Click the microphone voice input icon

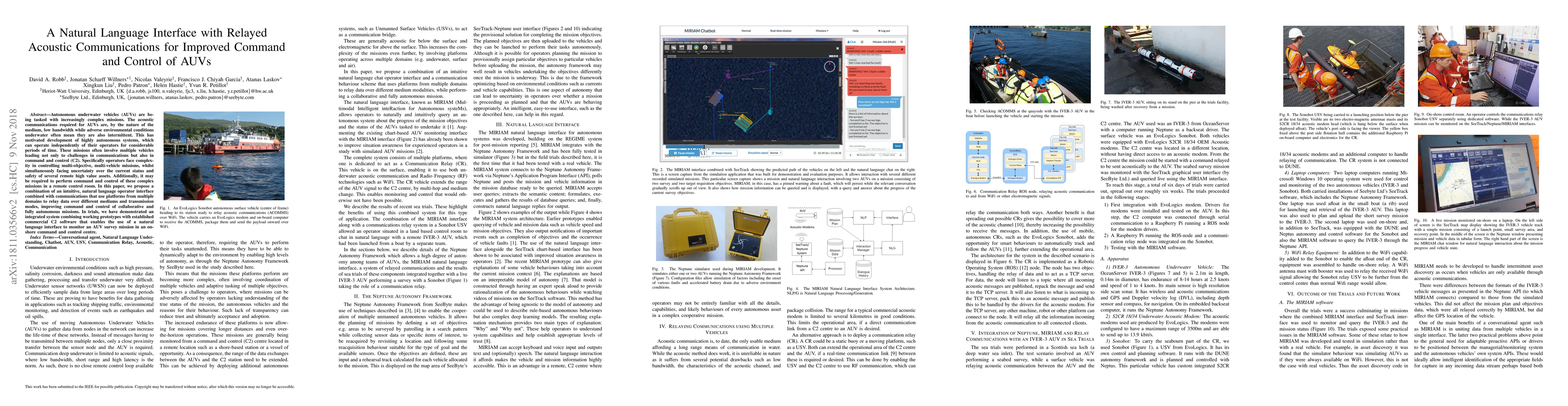point(850,155)
